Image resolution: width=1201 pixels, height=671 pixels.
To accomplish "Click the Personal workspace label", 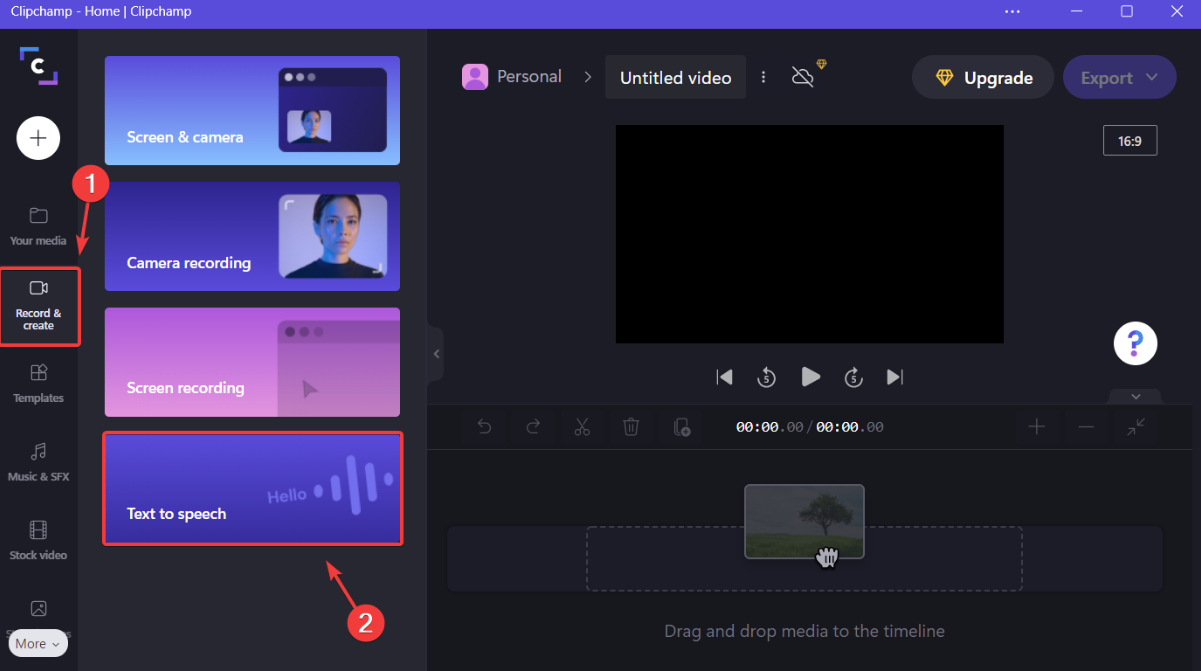I will click(x=529, y=77).
